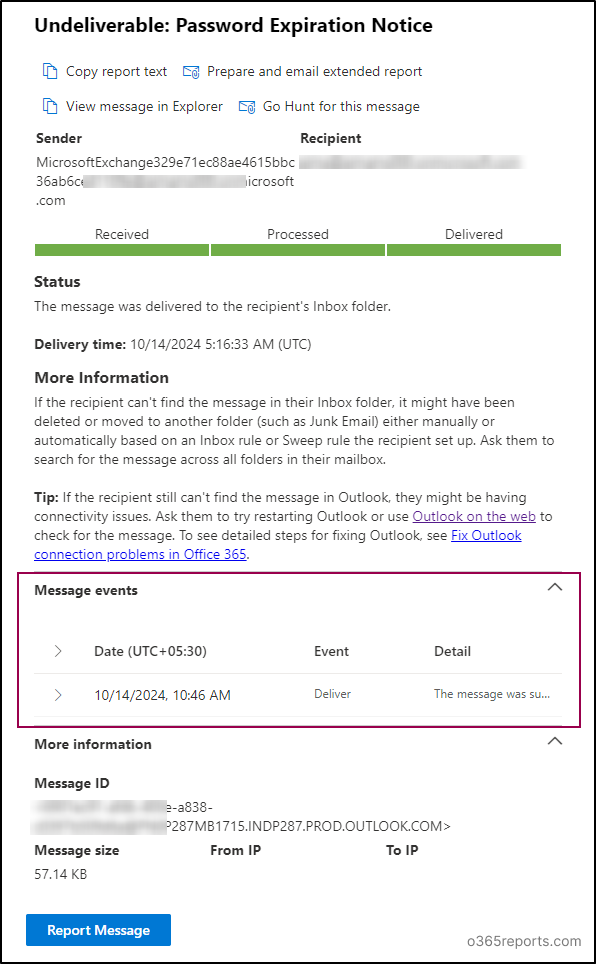Viewport: 596px width, 964px height.
Task: Click the From IP label
Action: pos(235,850)
